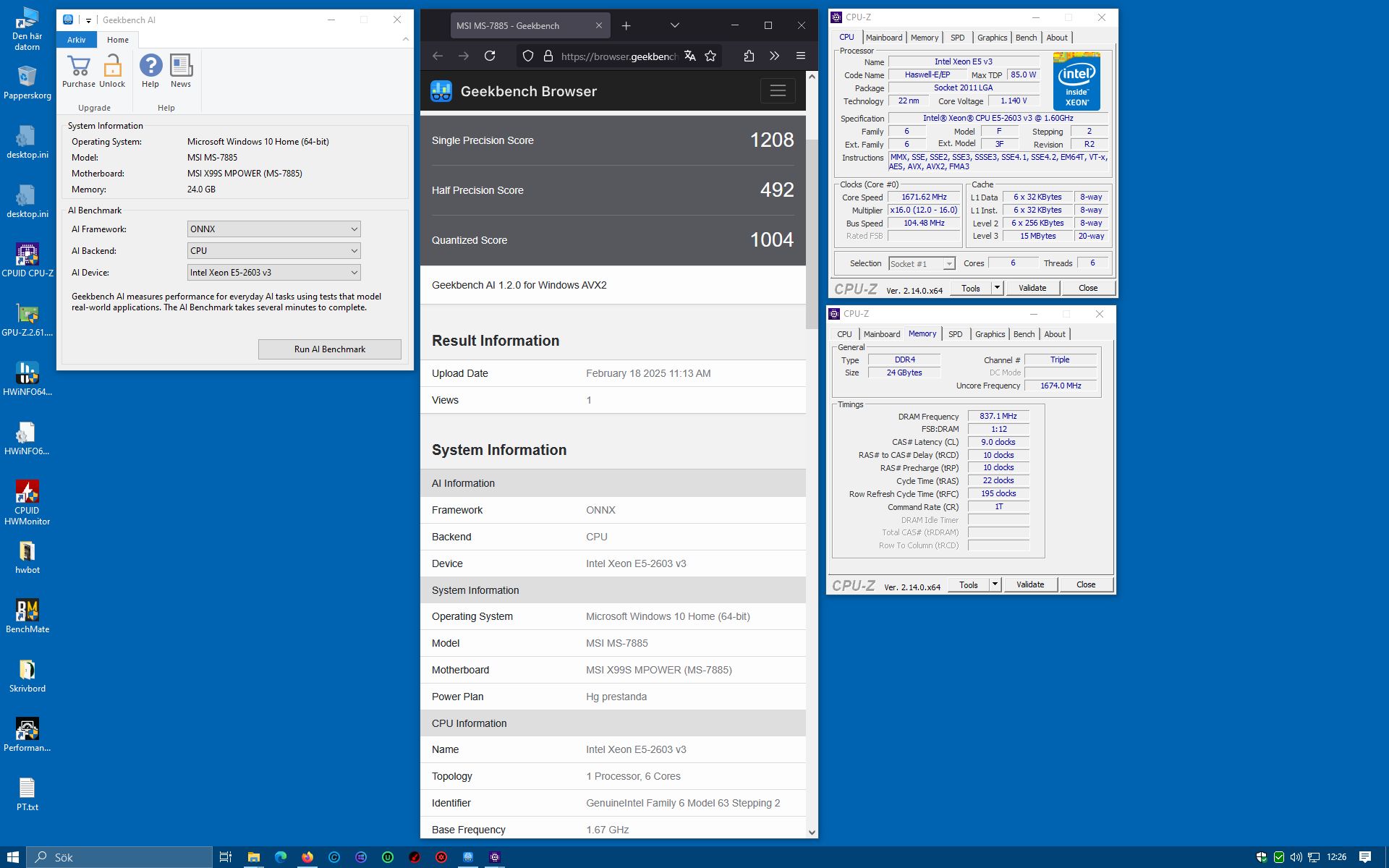
Task: Open Geekbench AI quick access toolbar dropdown
Action: point(88,20)
